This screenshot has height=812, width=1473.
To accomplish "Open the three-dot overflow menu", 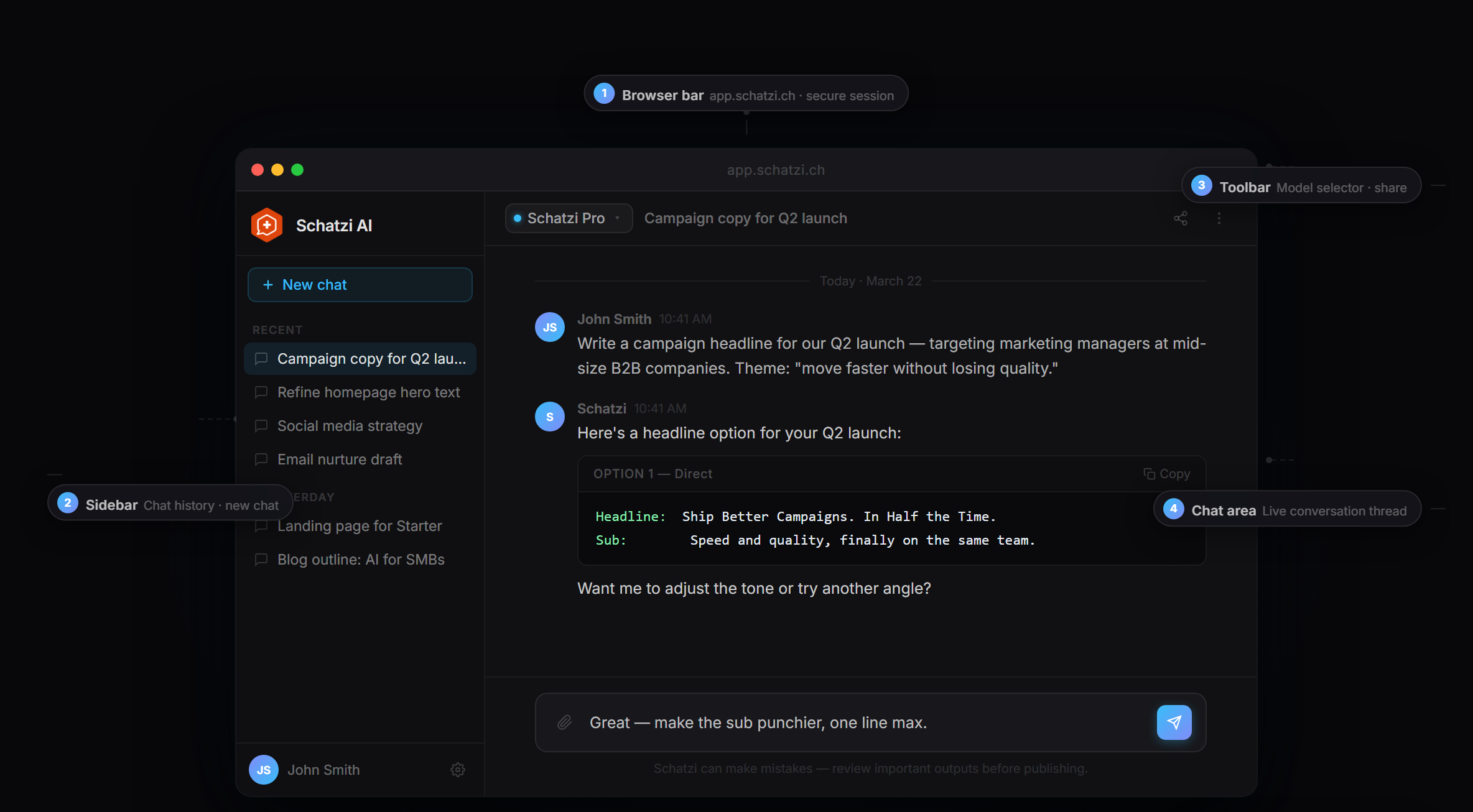I will (x=1219, y=218).
